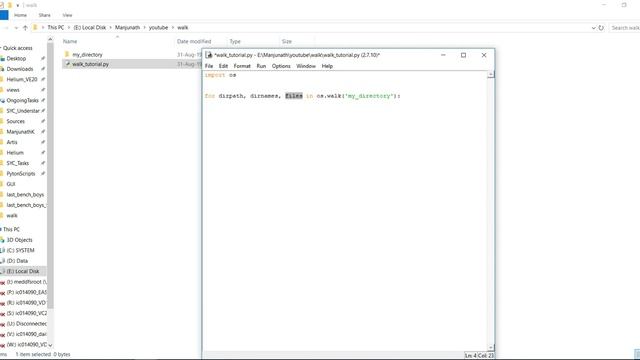Open Helium_VE20 pinned folder

22,80
